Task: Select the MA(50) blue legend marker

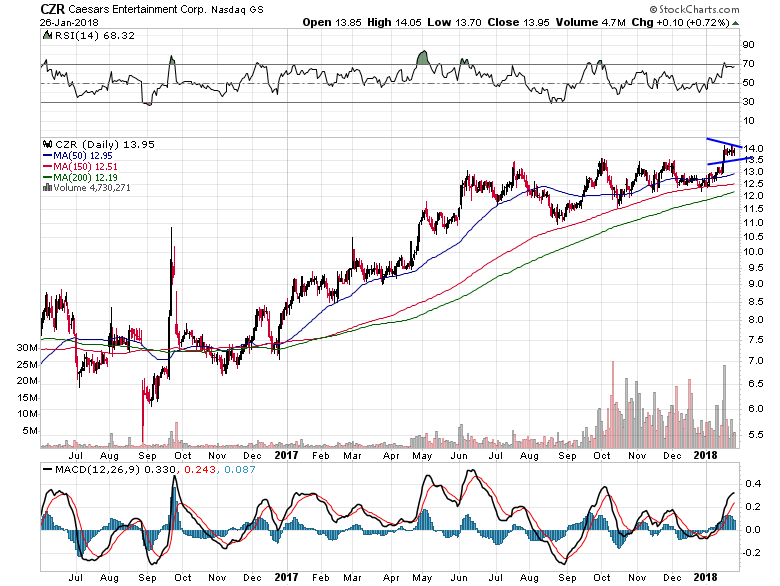Action: pyautogui.click(x=45, y=155)
